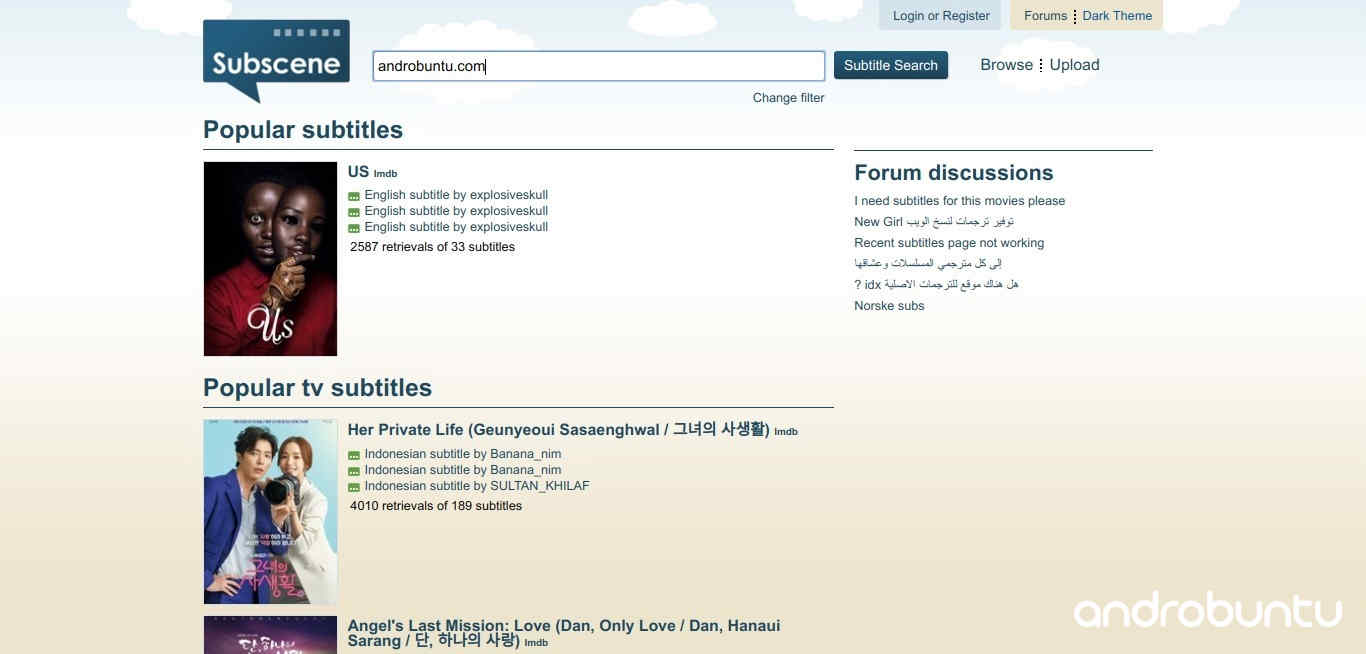Select the first English subtitle by explosiveskull
This screenshot has height=654, width=1366.
(x=456, y=195)
